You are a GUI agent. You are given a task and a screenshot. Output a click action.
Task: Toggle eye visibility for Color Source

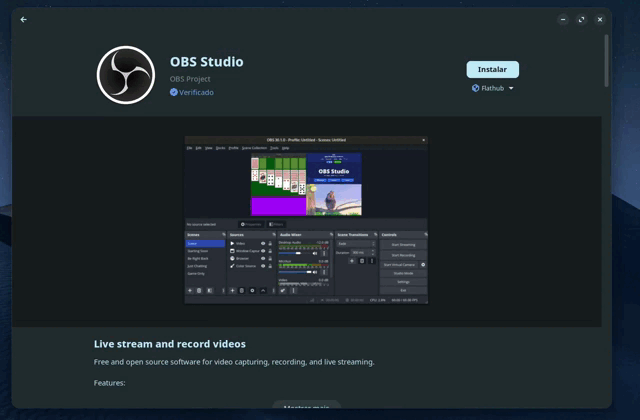coord(263,266)
